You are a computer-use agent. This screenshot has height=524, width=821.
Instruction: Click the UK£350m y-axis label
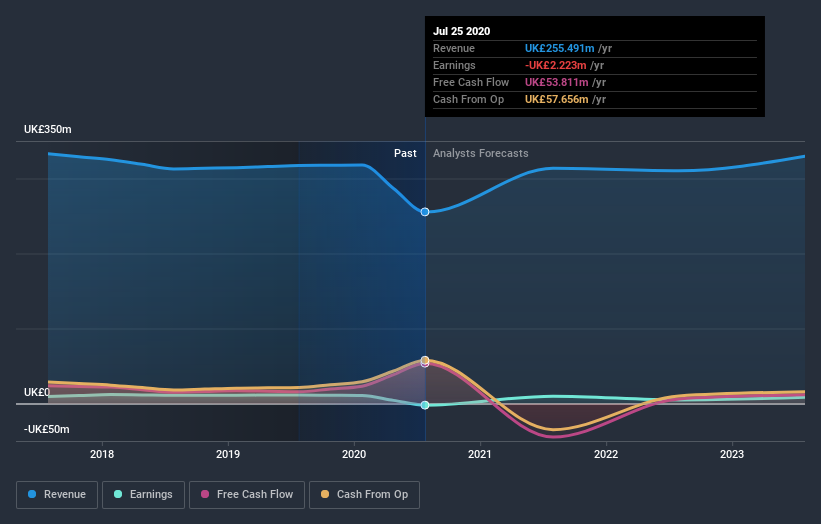[48, 129]
